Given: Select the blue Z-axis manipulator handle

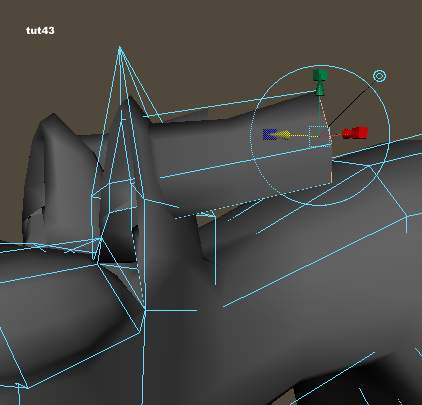Looking at the screenshot, I should [x=269, y=134].
